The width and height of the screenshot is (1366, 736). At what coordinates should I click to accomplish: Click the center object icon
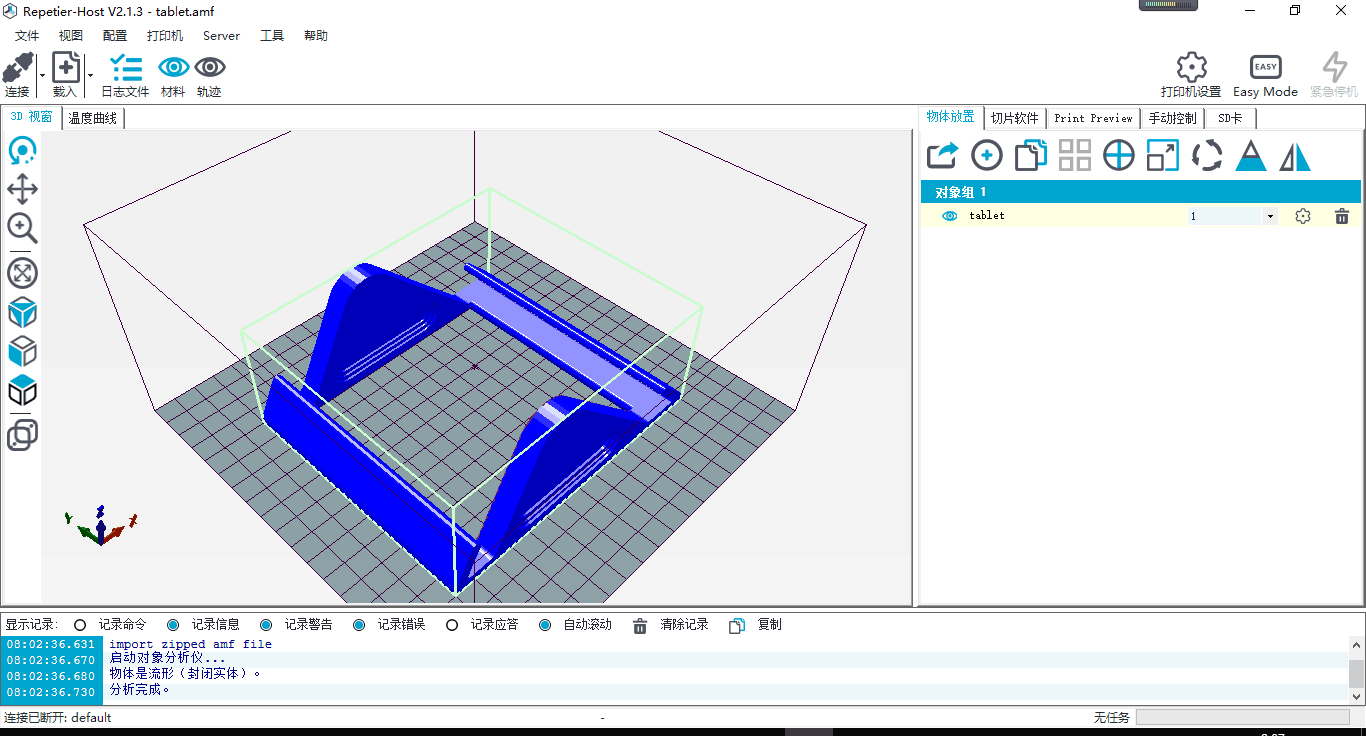pyautogui.click(x=1119, y=156)
